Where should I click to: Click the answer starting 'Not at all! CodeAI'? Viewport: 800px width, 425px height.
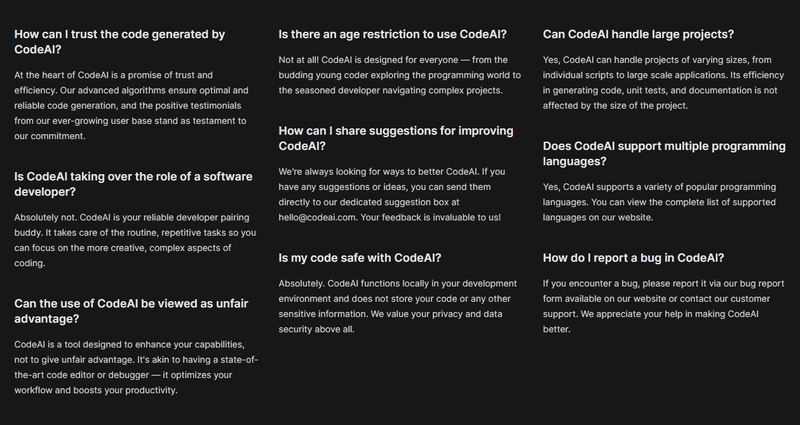click(x=399, y=75)
